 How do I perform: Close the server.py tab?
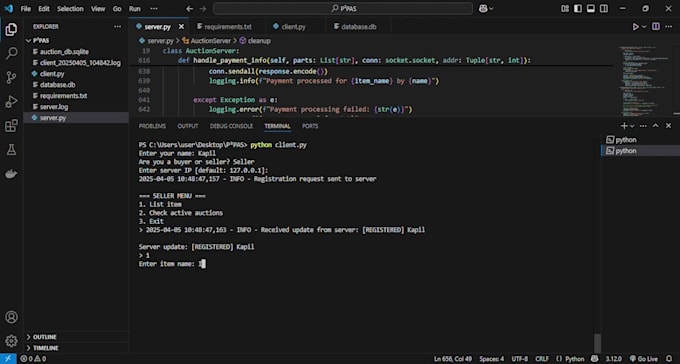[x=181, y=27]
